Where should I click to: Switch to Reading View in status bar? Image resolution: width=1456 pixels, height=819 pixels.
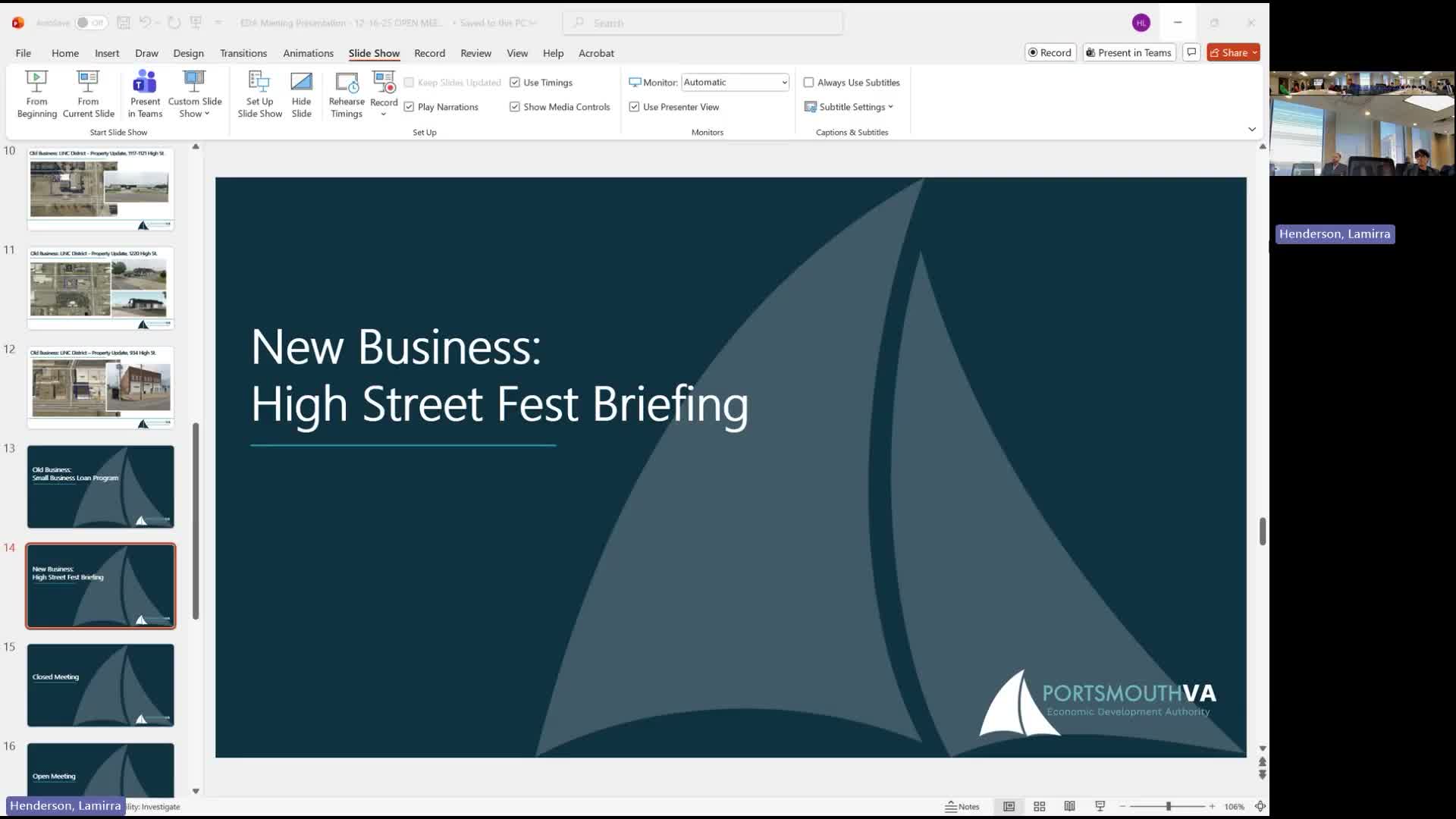1069,806
